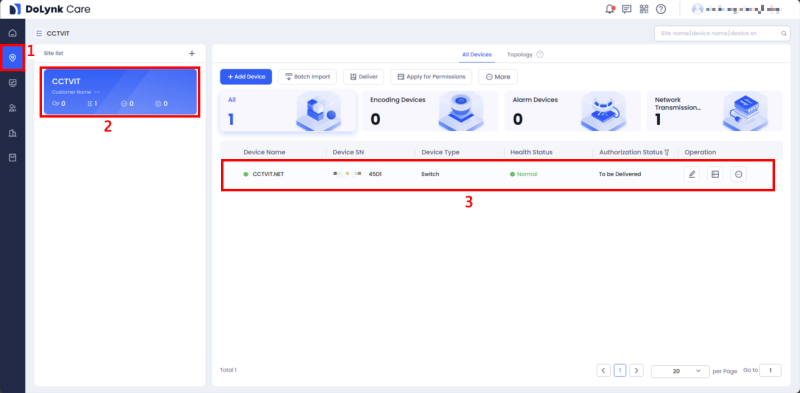Open more operations circle icon for CCTVIT.NET

coord(738,174)
